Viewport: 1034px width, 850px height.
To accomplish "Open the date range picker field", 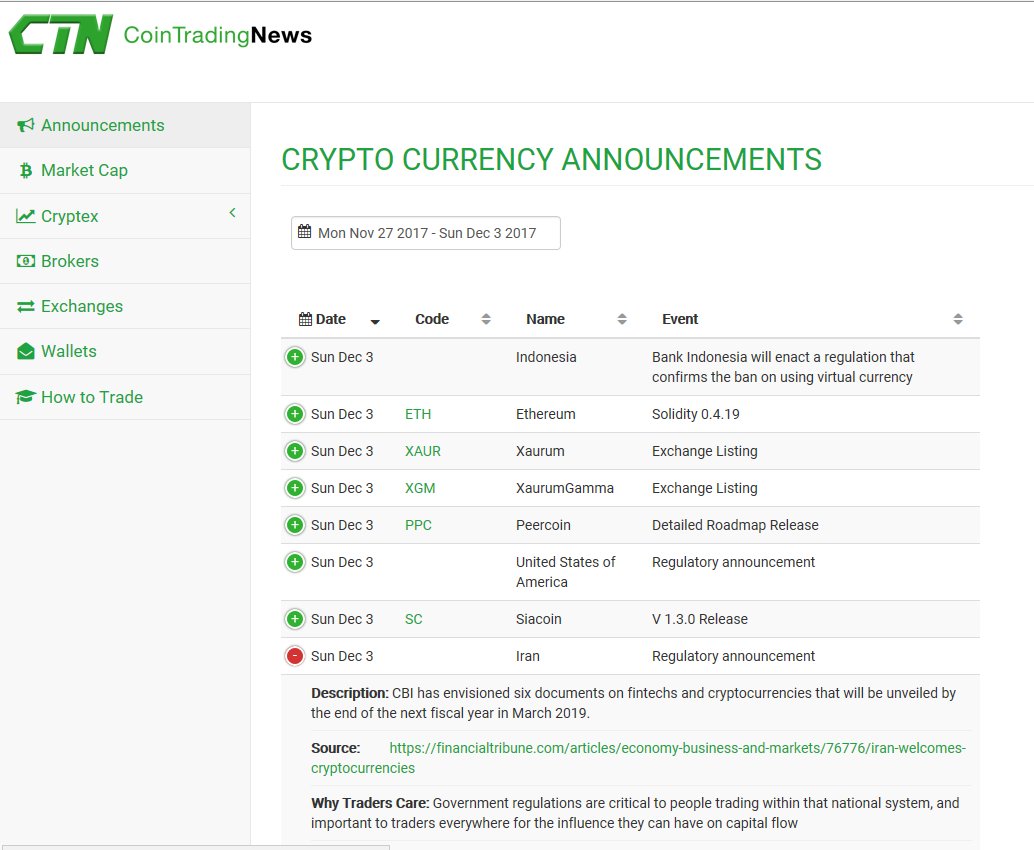I will pos(426,233).
